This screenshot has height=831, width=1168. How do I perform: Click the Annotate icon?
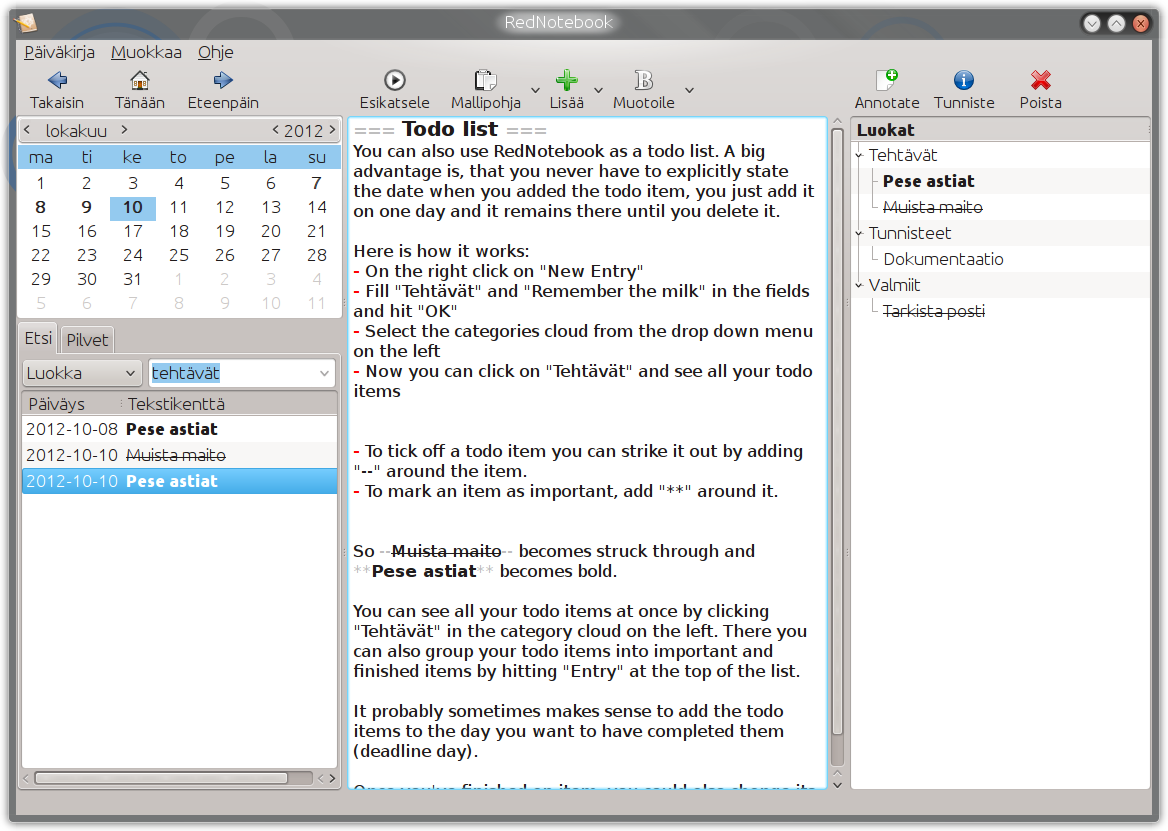pos(887,80)
